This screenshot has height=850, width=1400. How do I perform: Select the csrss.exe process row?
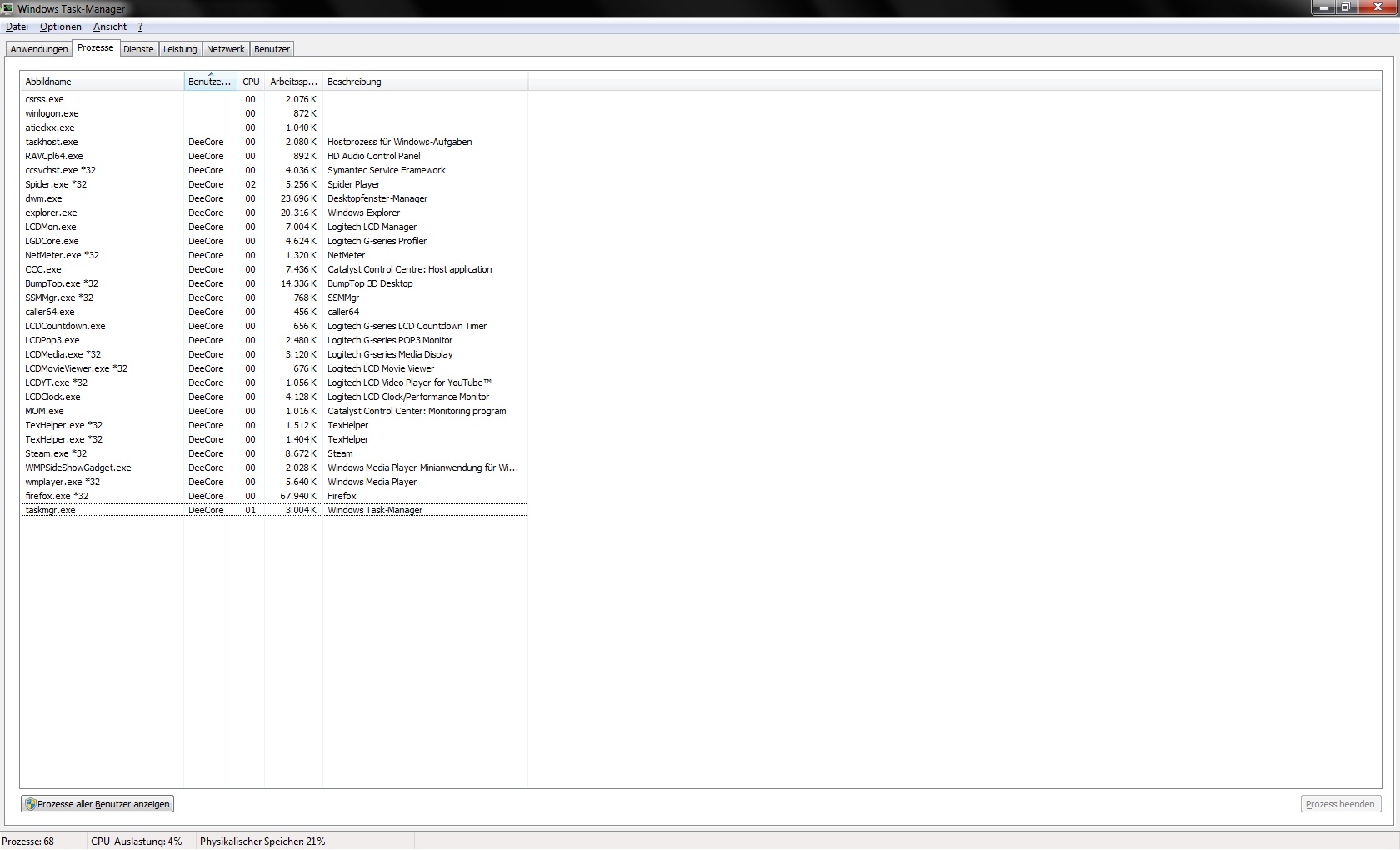pyautogui.click(x=274, y=99)
